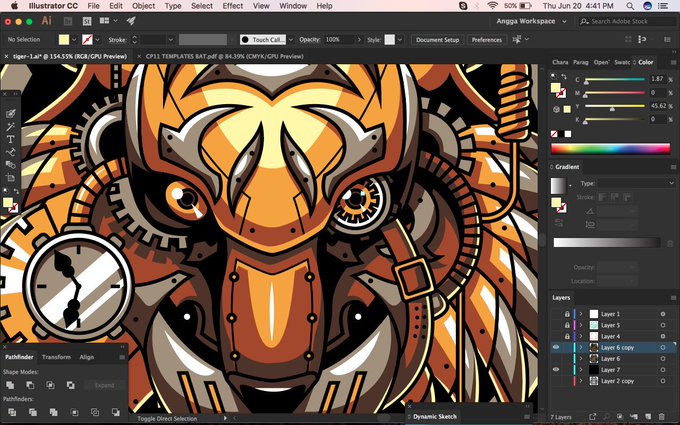Click the Yellow slider in Color panel

click(x=615, y=106)
